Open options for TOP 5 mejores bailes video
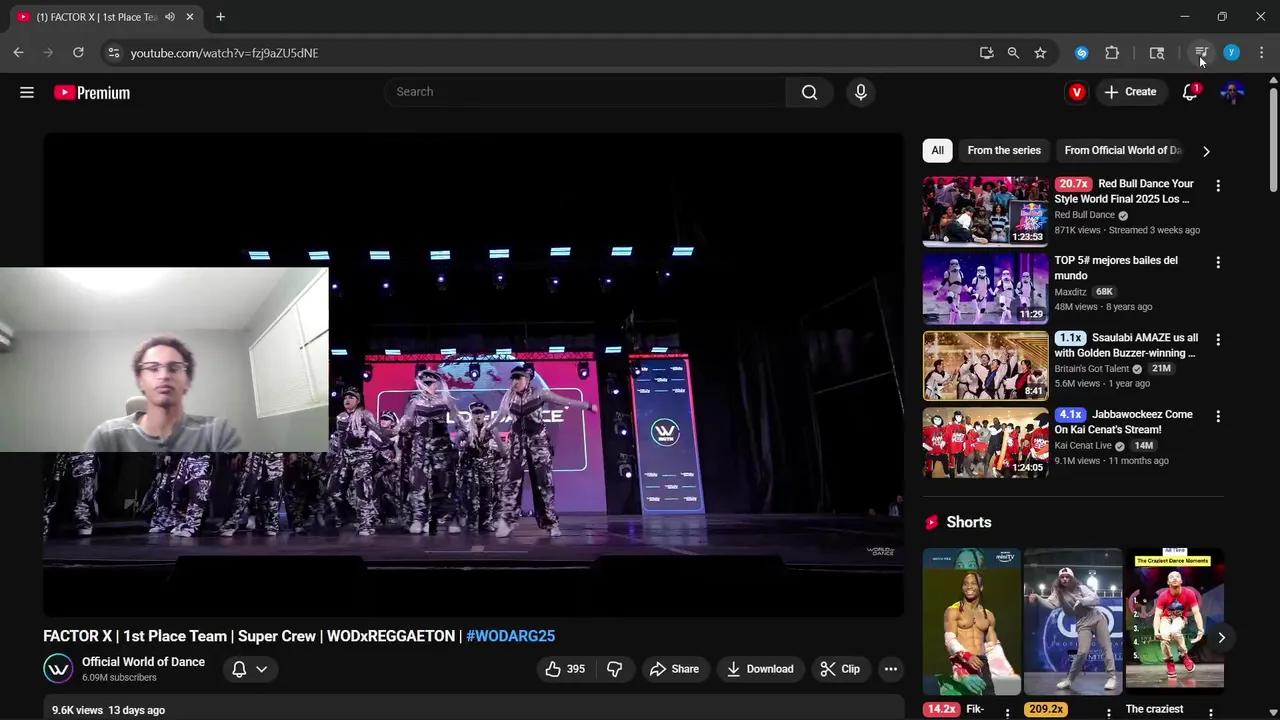This screenshot has height=720, width=1280. (x=1218, y=262)
